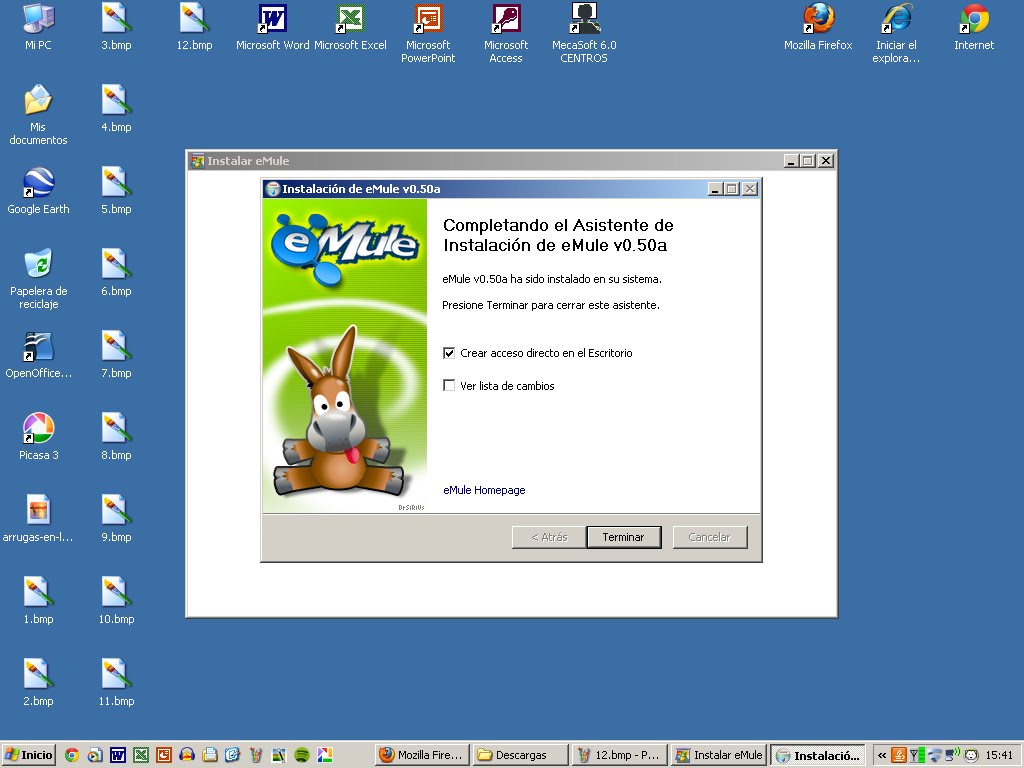Switch to Instalar eMule taskbar button

(x=718, y=755)
